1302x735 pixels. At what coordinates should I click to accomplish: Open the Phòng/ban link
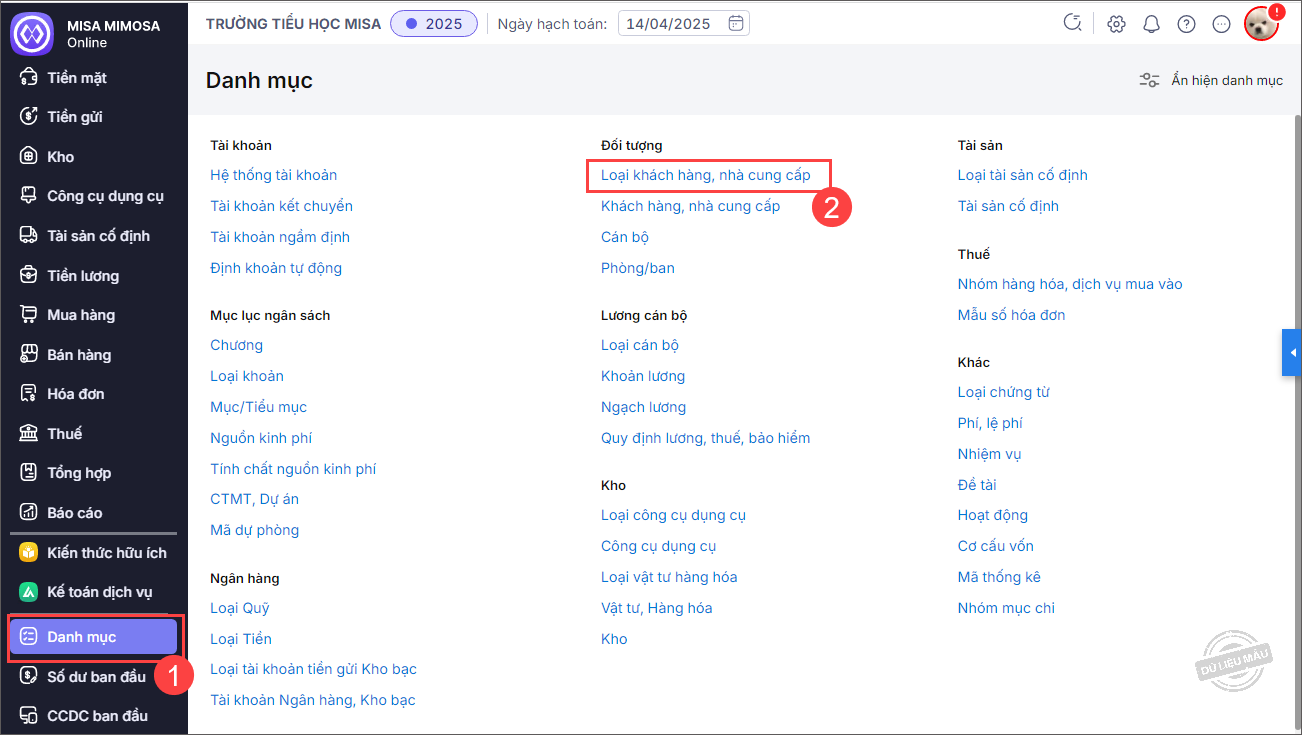pos(638,268)
